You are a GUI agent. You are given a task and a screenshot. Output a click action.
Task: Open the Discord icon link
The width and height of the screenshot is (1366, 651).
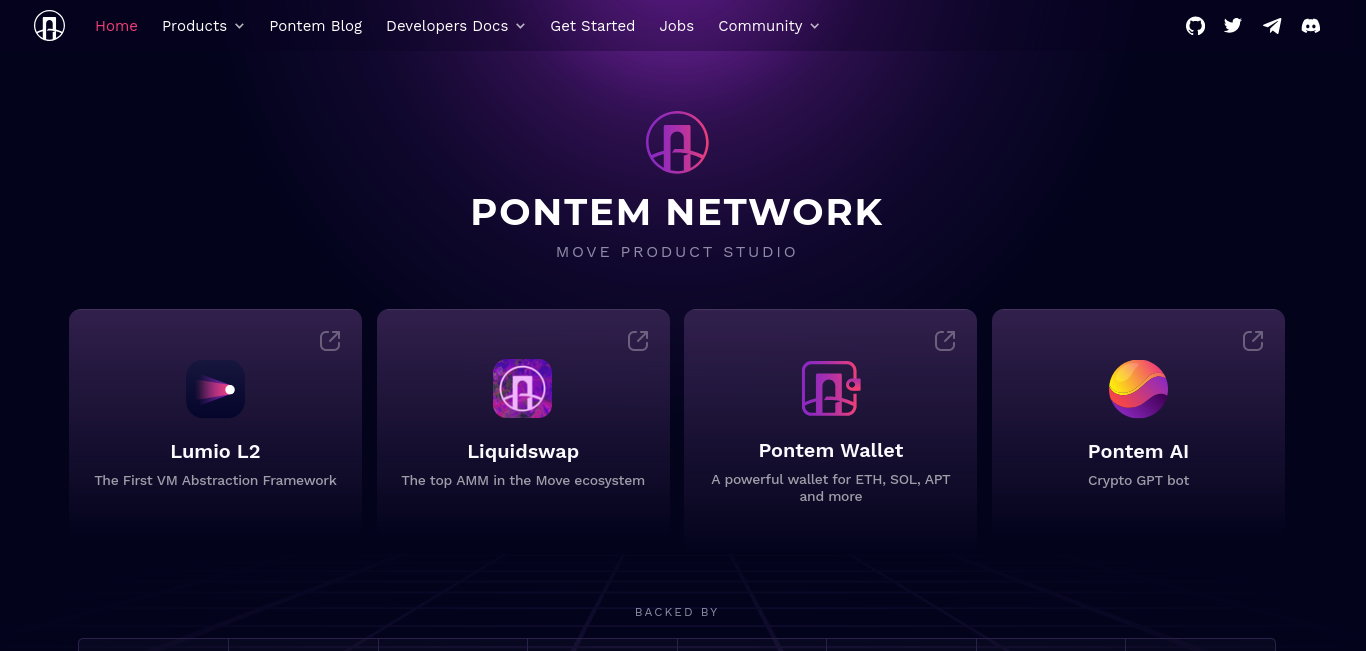pyautogui.click(x=1310, y=26)
